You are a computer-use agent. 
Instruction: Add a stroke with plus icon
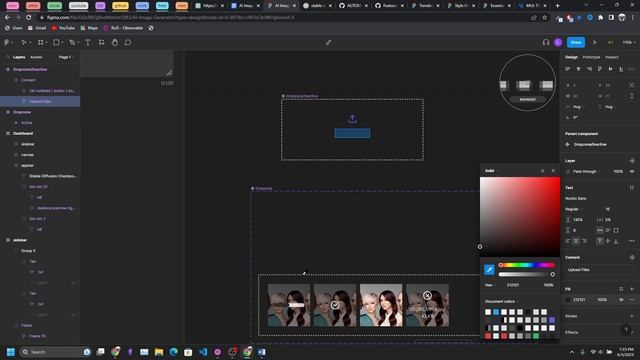coord(632,316)
